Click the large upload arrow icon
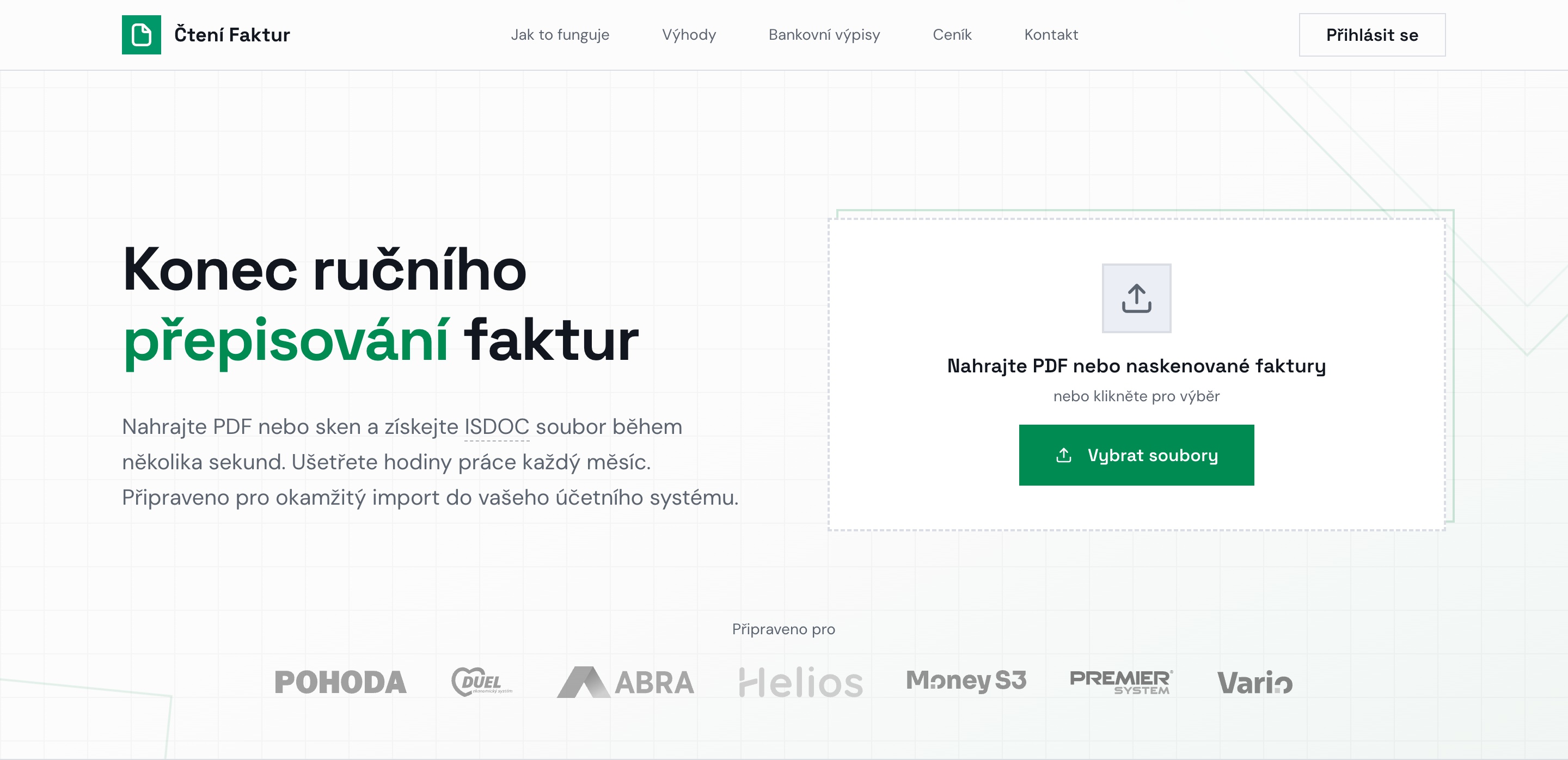1568x760 pixels. [1136, 298]
